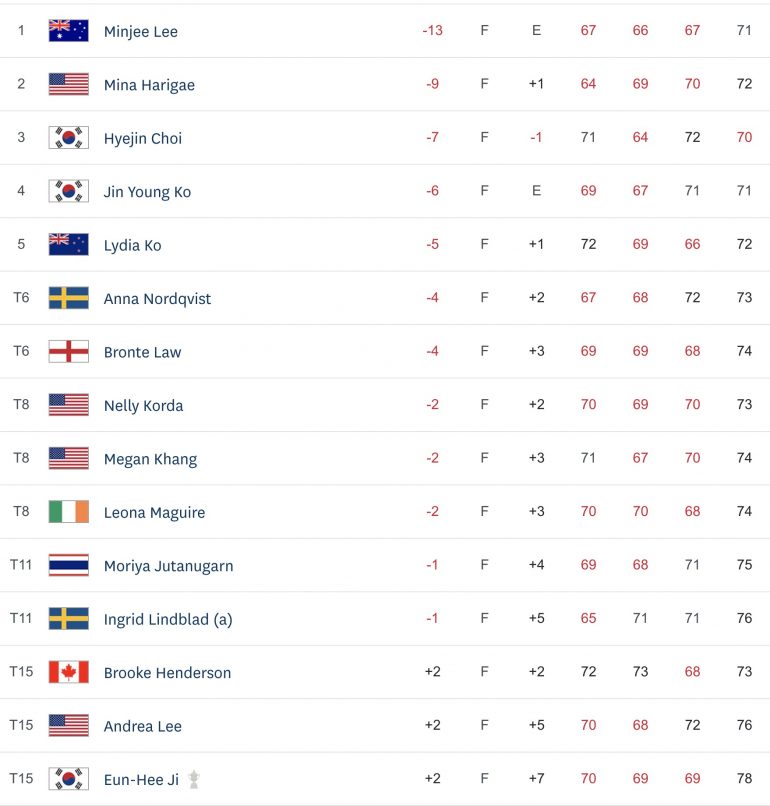The height and width of the screenshot is (806, 770).
Task: Open Jin Young Ko's player name link
Action: pyautogui.click(x=148, y=192)
